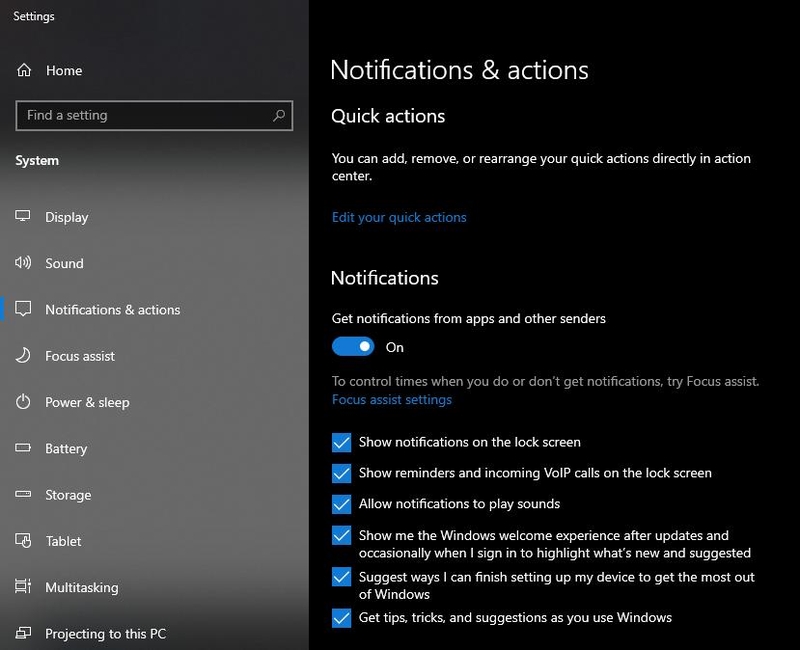Click the System category heading
The image size is (800, 650).
pyautogui.click(x=37, y=161)
